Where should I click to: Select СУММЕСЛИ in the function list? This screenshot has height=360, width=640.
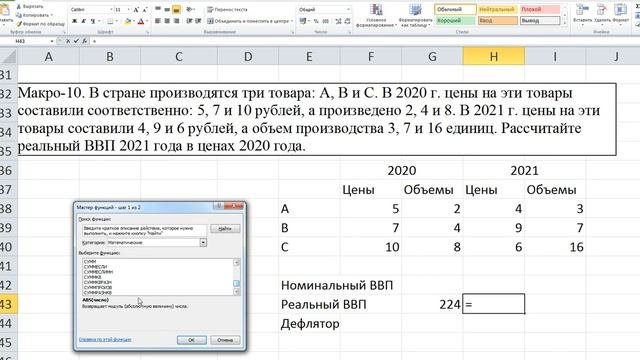tap(95, 267)
